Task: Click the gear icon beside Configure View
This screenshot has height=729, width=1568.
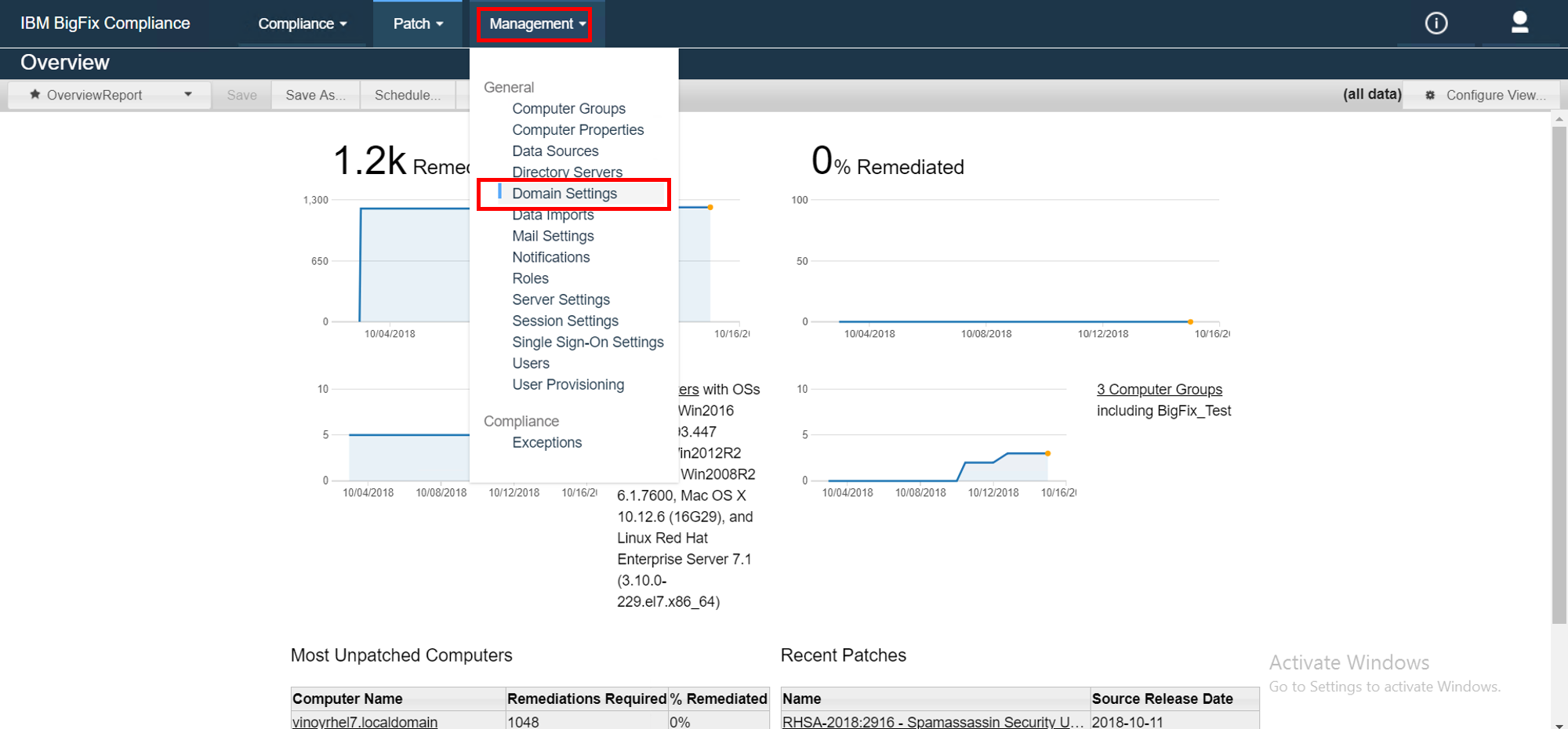Action: (x=1430, y=95)
